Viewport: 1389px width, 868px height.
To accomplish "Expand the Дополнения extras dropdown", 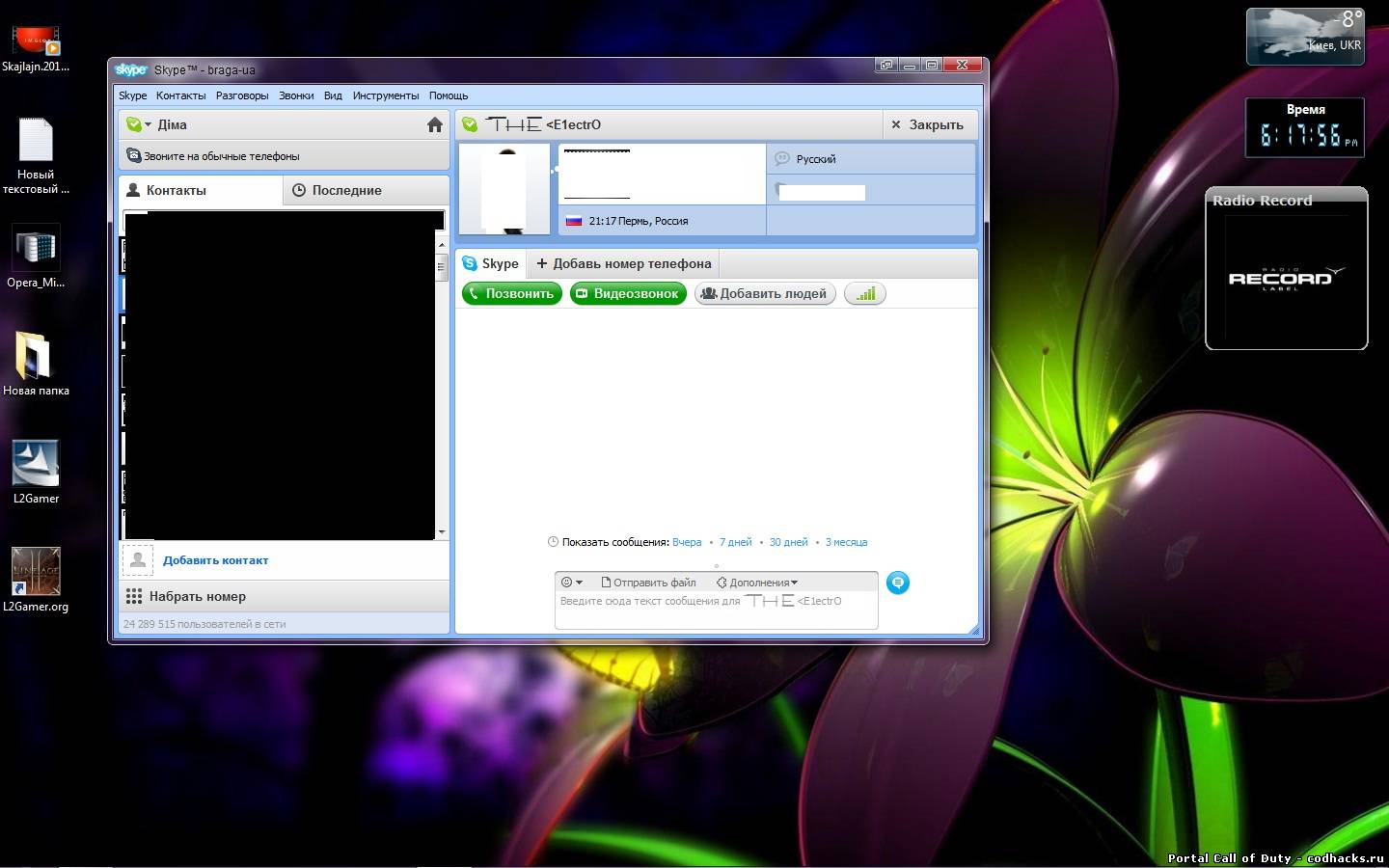I will 757,582.
